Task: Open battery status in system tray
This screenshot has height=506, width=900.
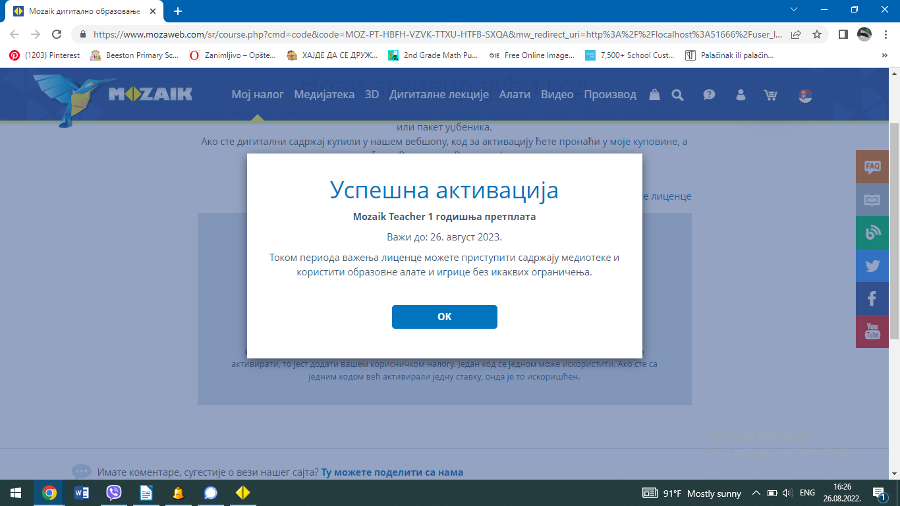Action: pos(772,493)
